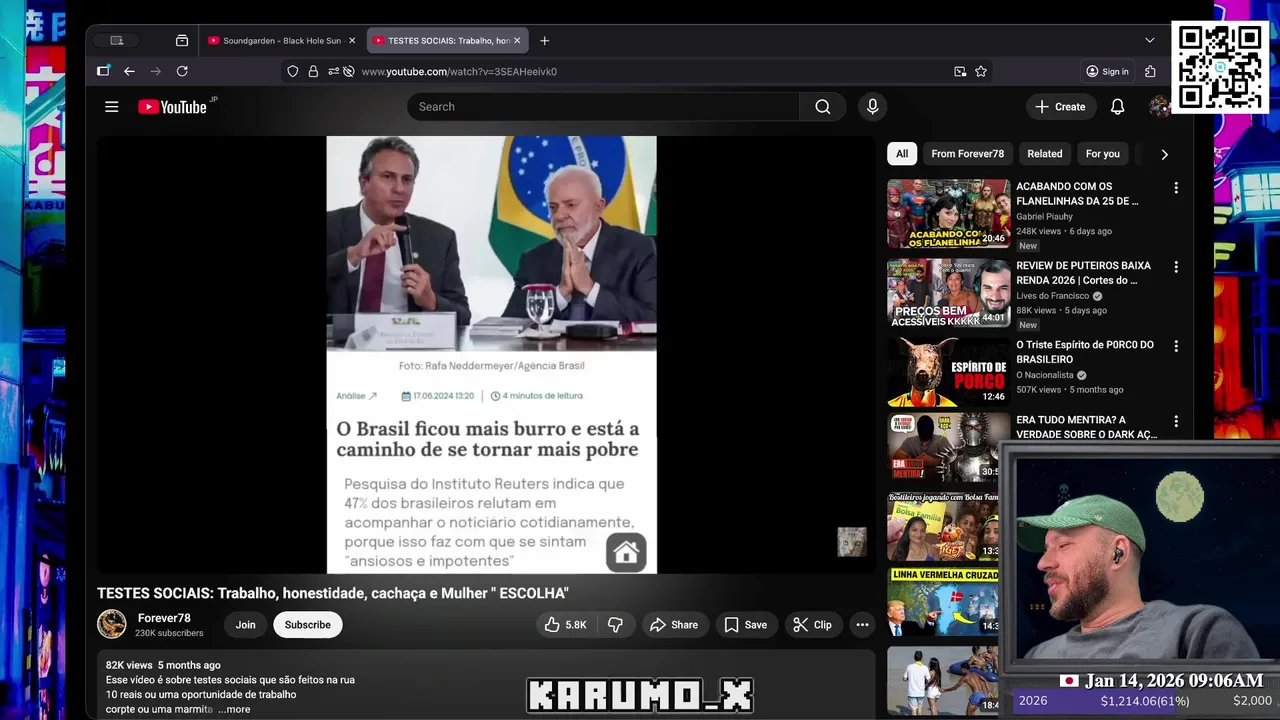Screen dimensions: 1280x720
Task: Save the video to playlist
Action: coord(746,625)
